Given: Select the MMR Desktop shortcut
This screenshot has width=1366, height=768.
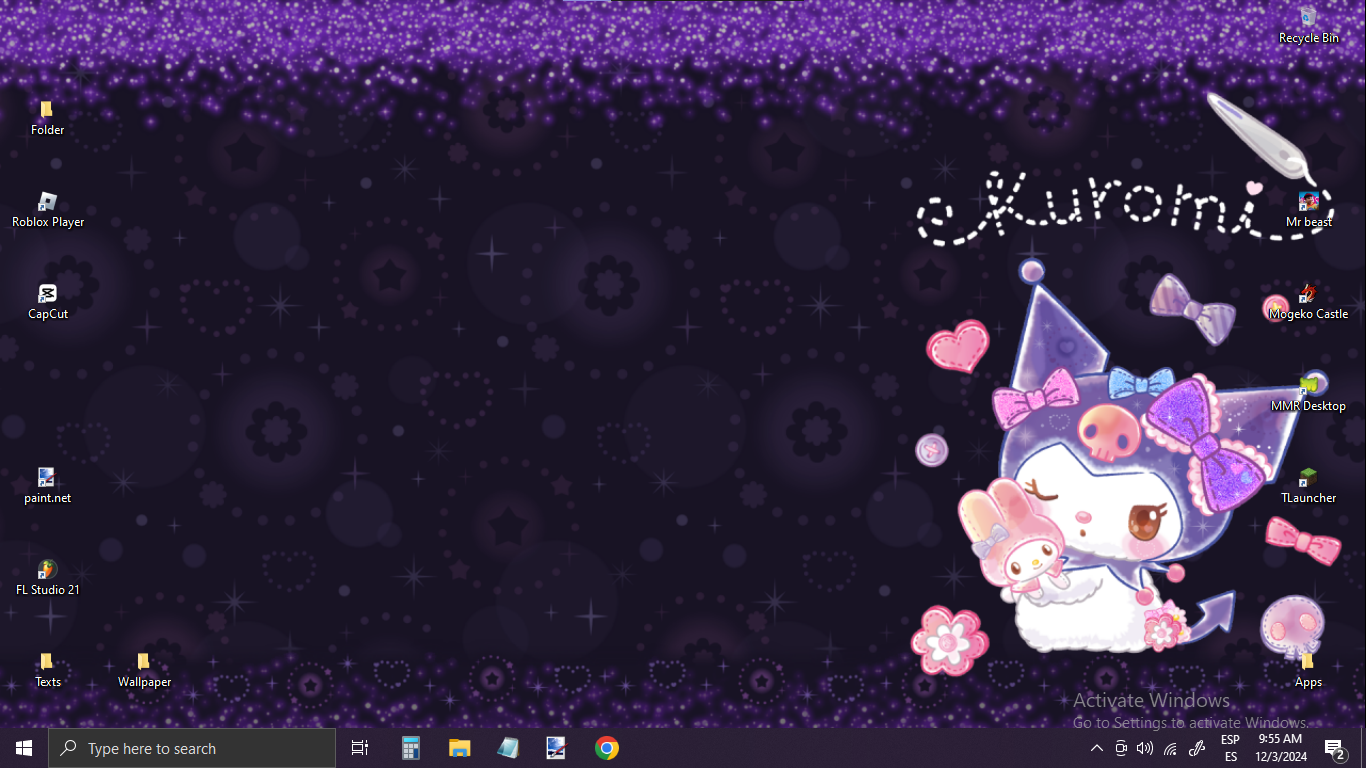Looking at the screenshot, I should [1308, 393].
